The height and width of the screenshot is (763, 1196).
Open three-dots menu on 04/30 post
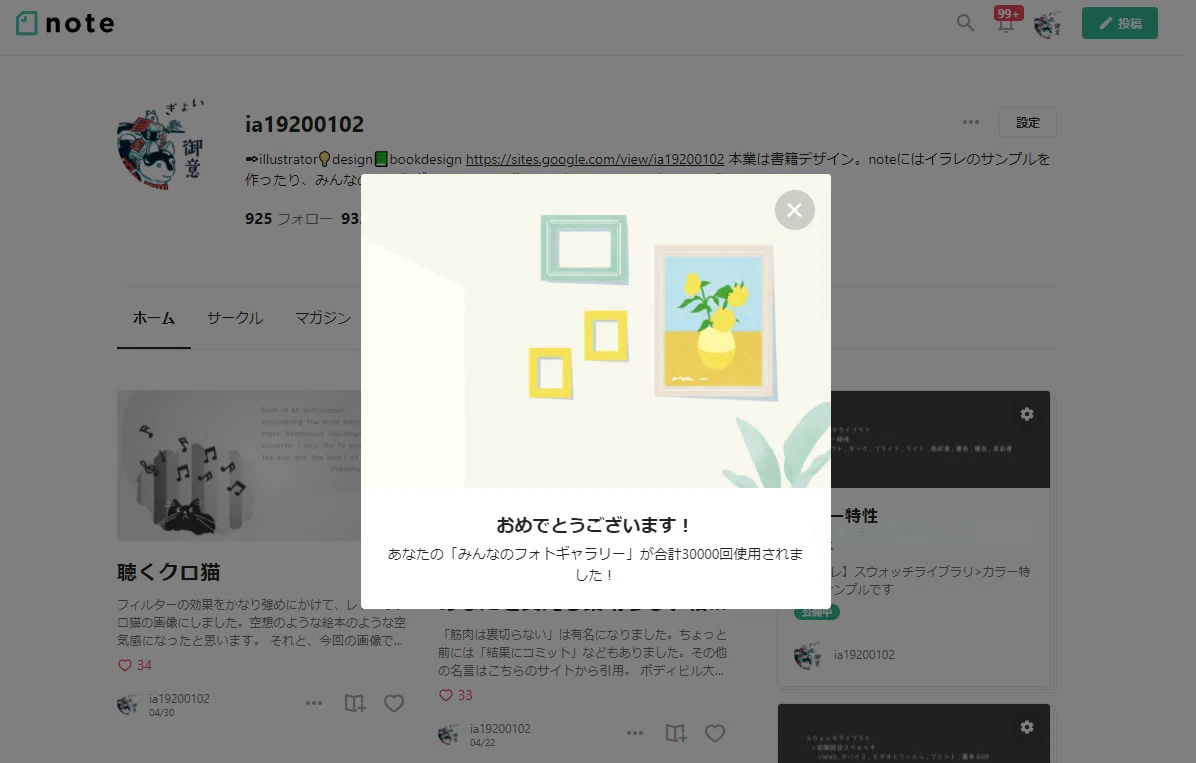point(313,703)
